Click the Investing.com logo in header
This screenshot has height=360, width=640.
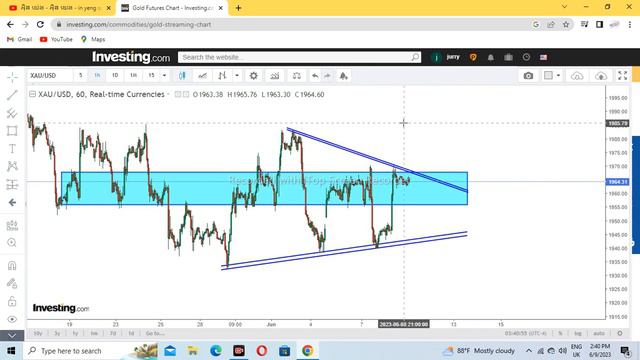pyautogui.click(x=131, y=57)
